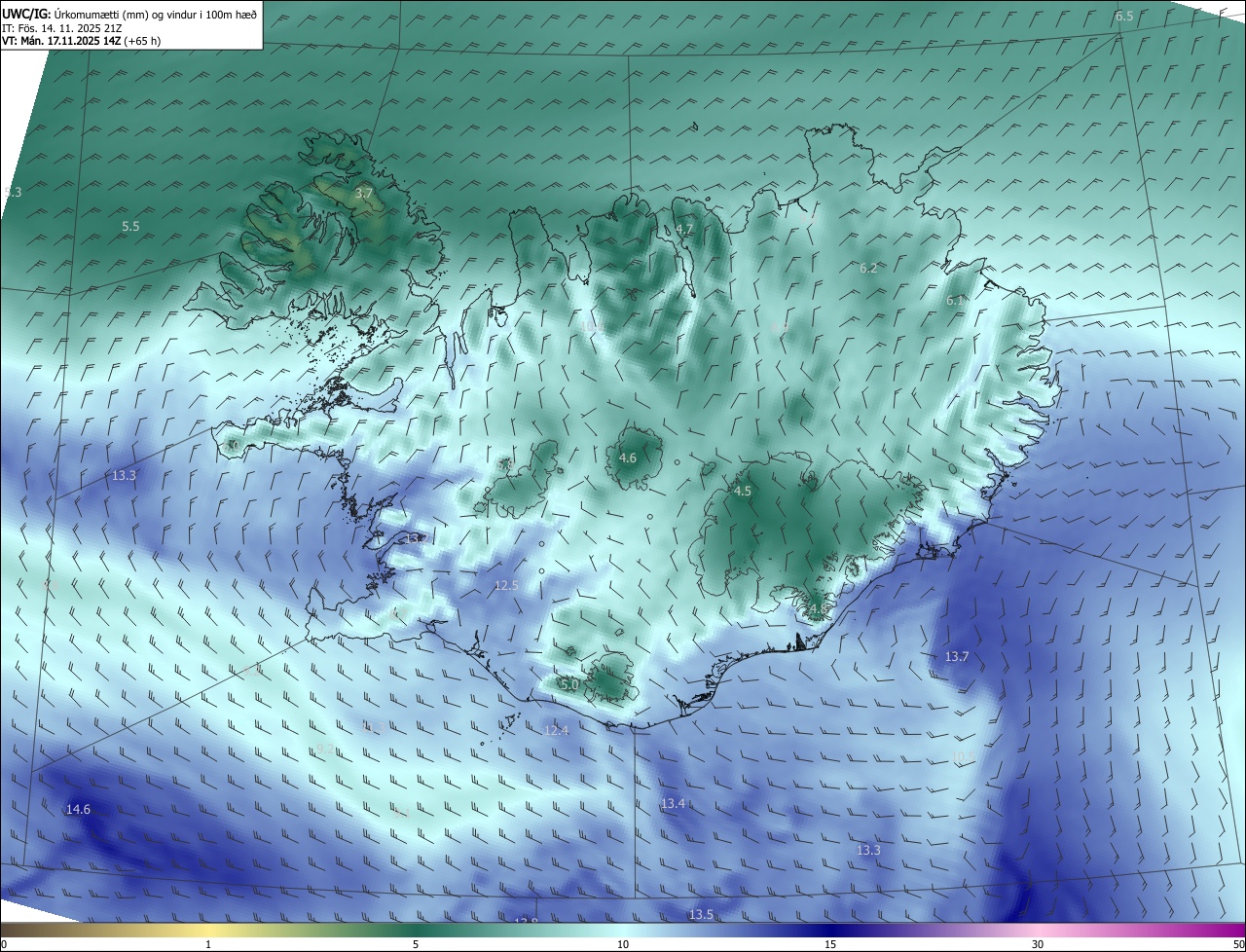
Task: Click the 14.6 value label
Action: [78, 810]
